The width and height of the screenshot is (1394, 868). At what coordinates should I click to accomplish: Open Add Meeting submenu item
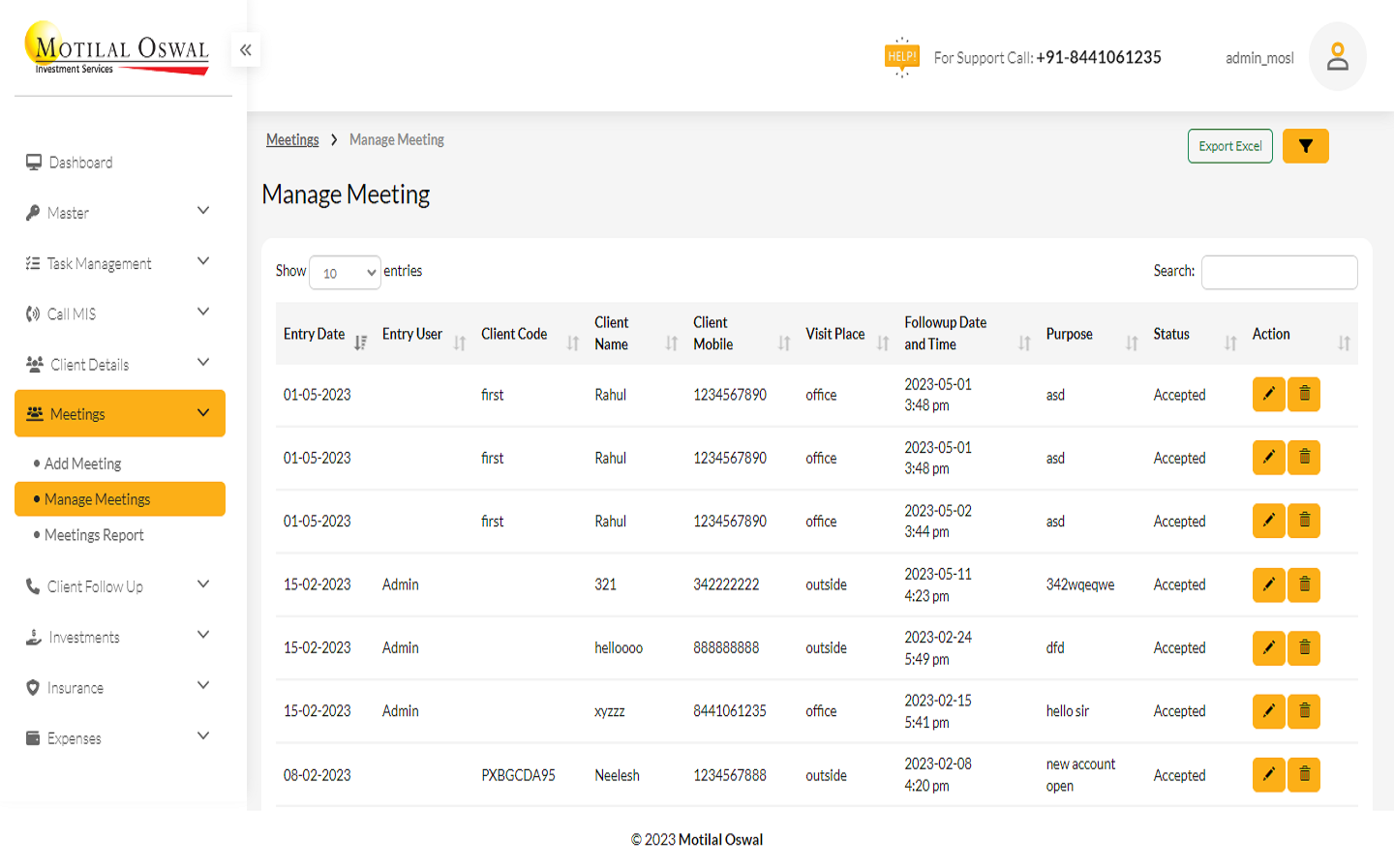(82, 464)
